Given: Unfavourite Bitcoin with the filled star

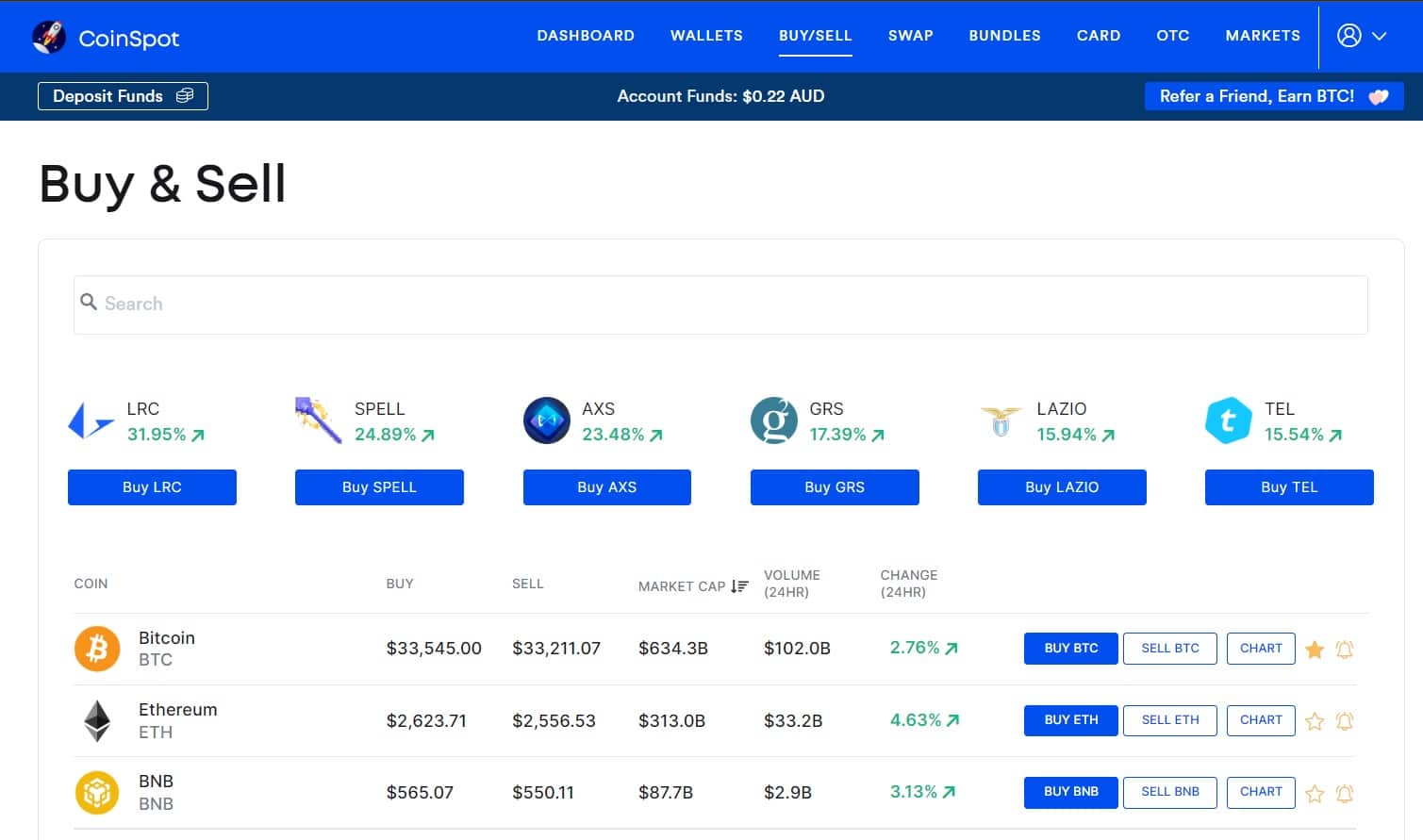Looking at the screenshot, I should click(1315, 649).
